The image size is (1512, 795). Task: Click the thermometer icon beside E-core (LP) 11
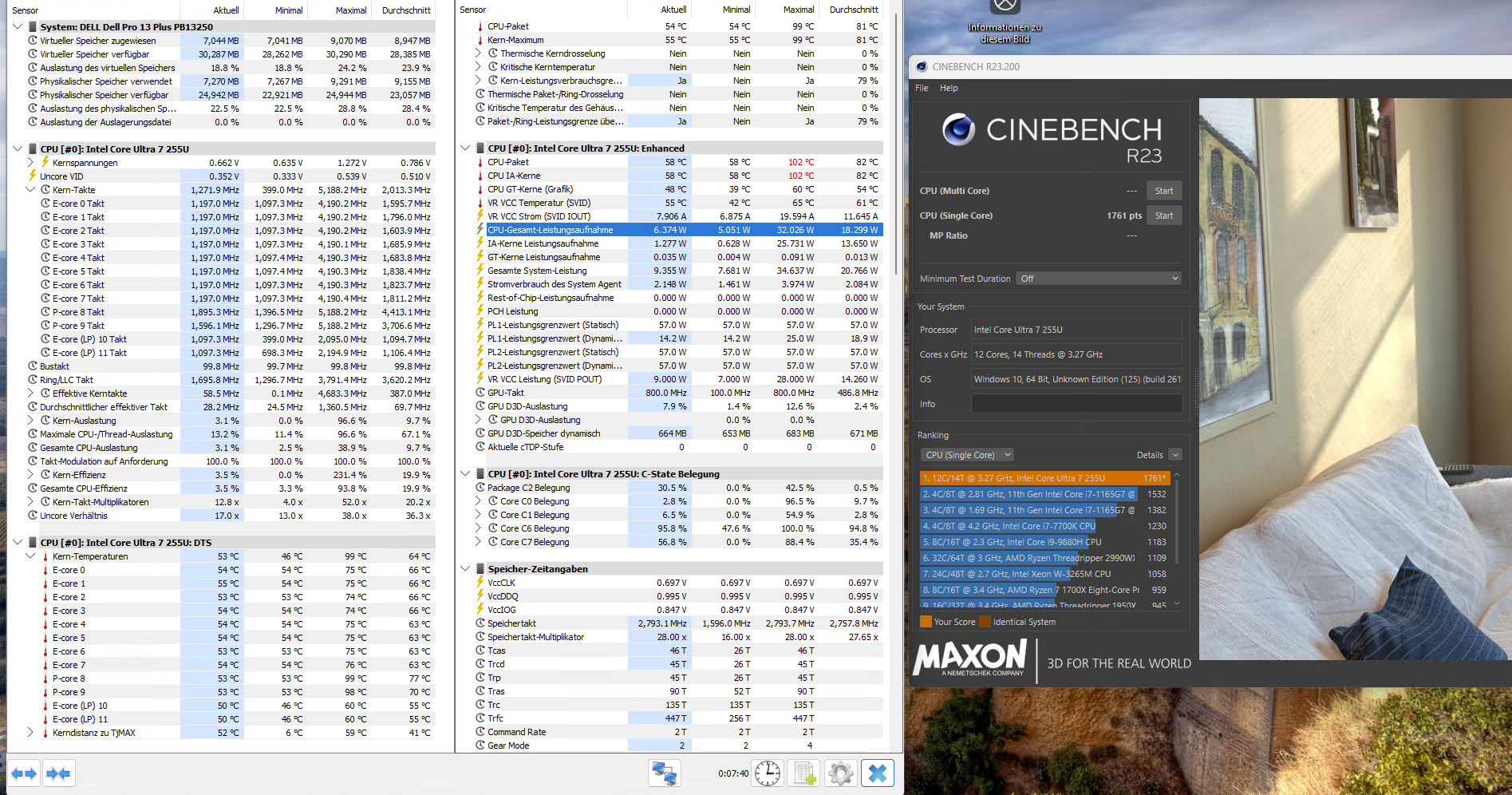click(x=45, y=719)
